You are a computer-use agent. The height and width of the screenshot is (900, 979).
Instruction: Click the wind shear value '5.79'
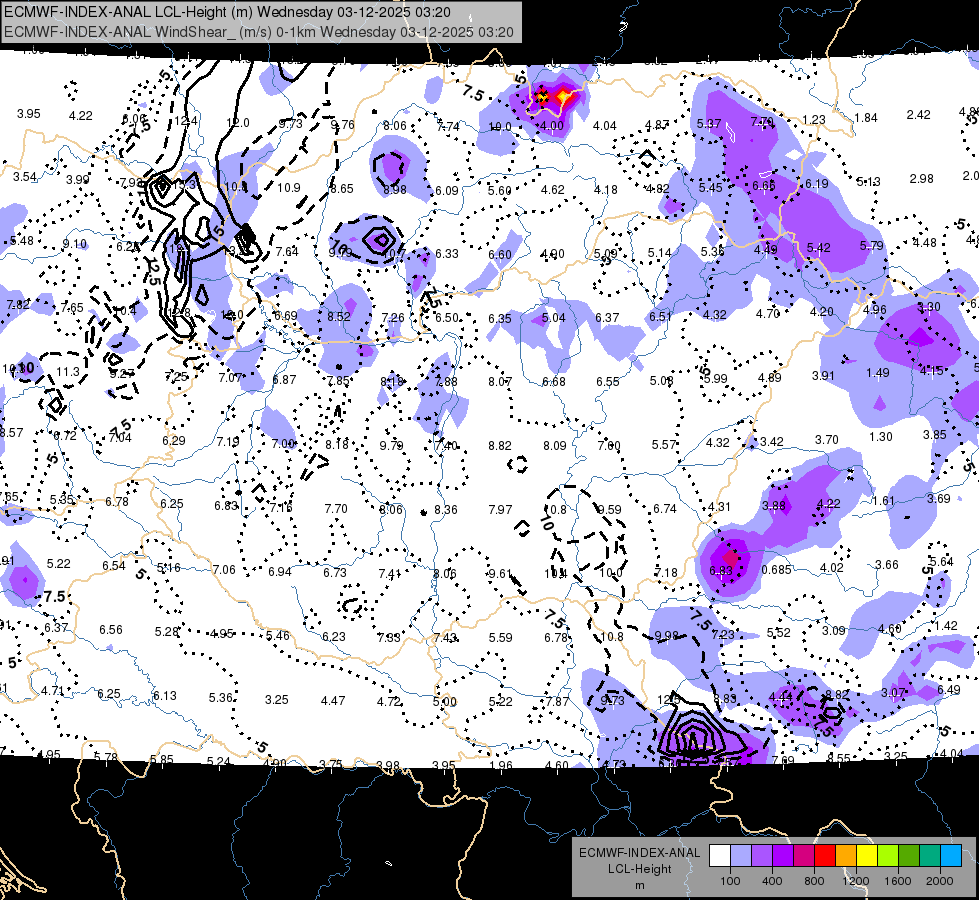pyautogui.click(x=872, y=245)
